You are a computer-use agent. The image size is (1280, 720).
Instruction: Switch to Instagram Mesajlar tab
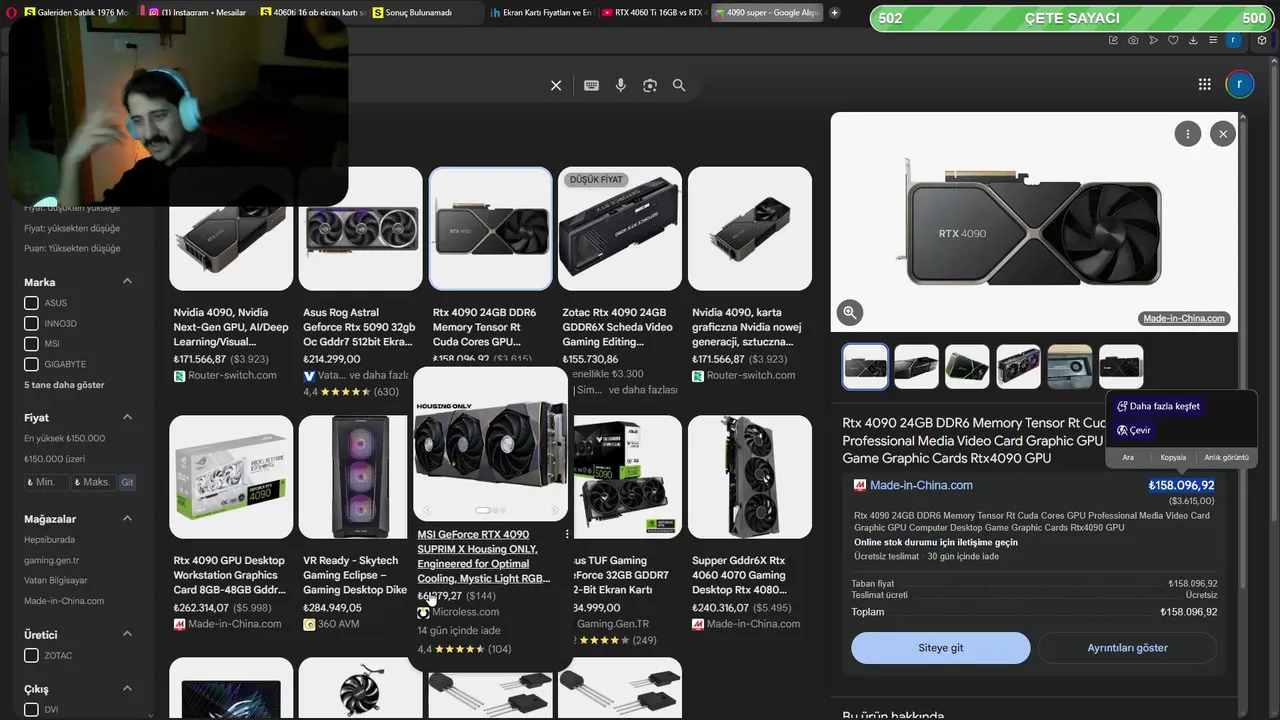(x=195, y=13)
